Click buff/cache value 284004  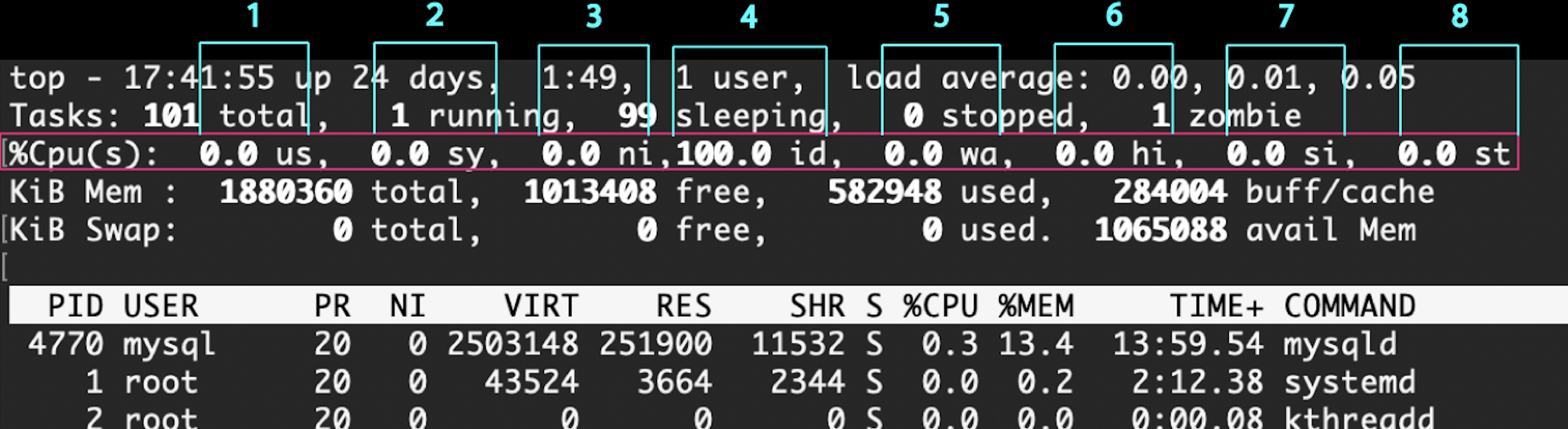click(1170, 193)
